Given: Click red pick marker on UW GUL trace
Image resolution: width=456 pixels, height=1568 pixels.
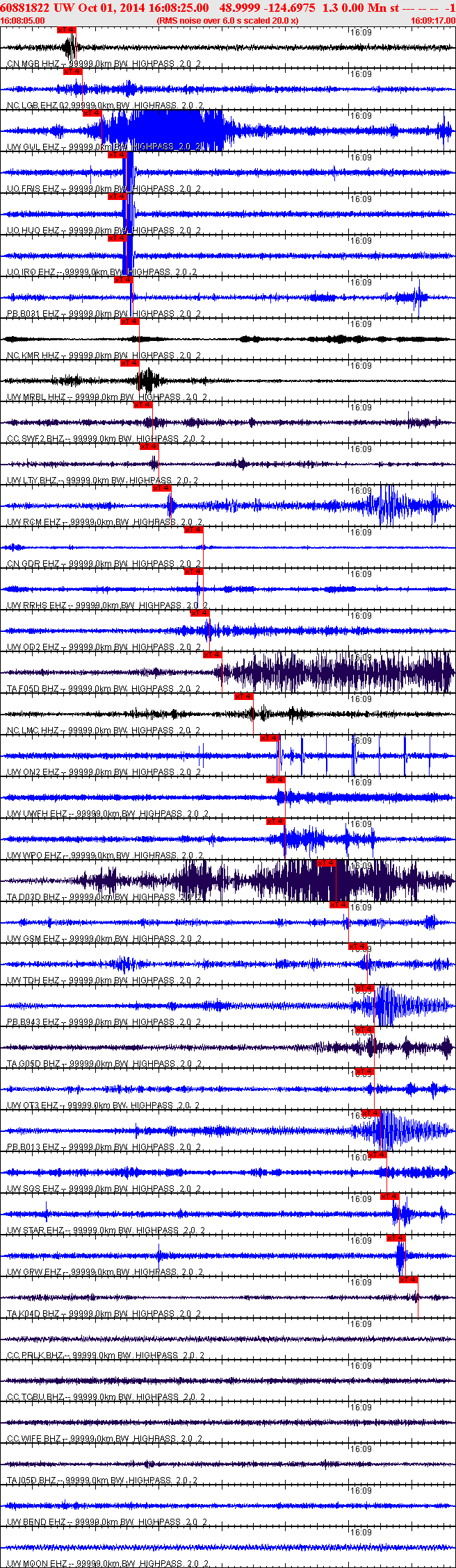Looking at the screenshot, I should point(92,113).
